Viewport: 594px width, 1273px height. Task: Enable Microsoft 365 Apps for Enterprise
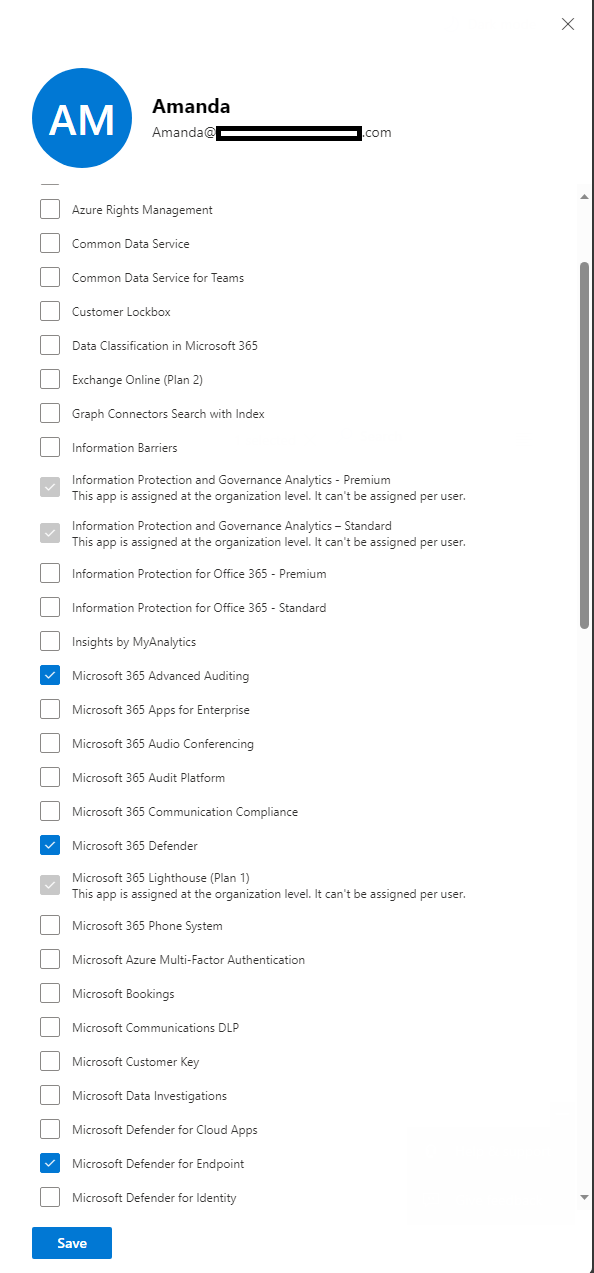(49, 708)
